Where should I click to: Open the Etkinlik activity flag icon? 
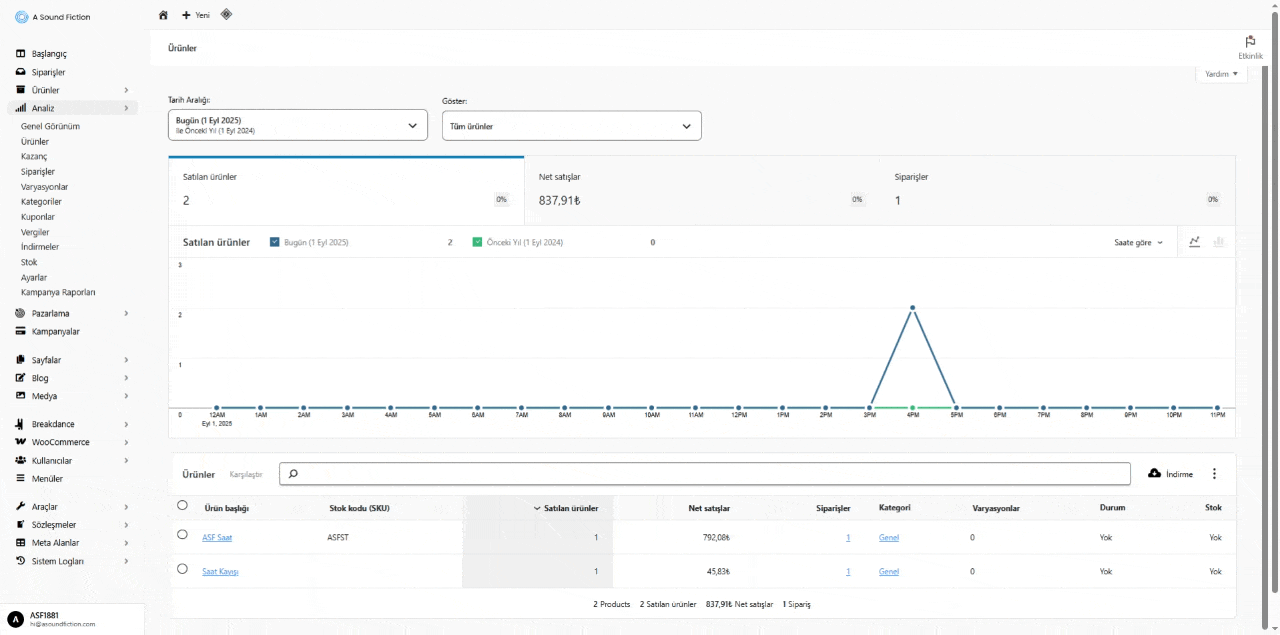coord(1250,42)
